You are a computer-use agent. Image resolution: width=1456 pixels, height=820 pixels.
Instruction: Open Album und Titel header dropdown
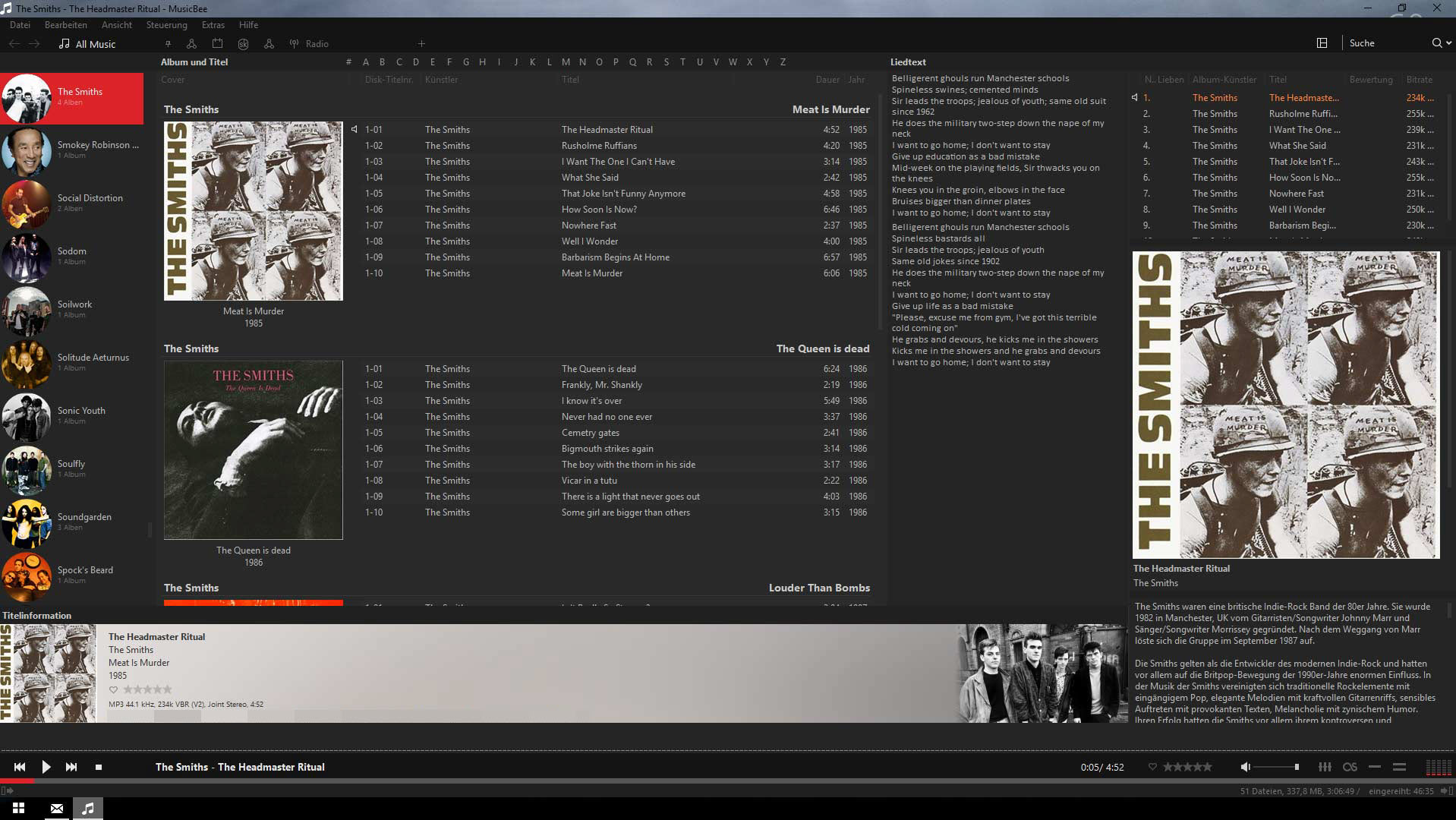(x=194, y=62)
